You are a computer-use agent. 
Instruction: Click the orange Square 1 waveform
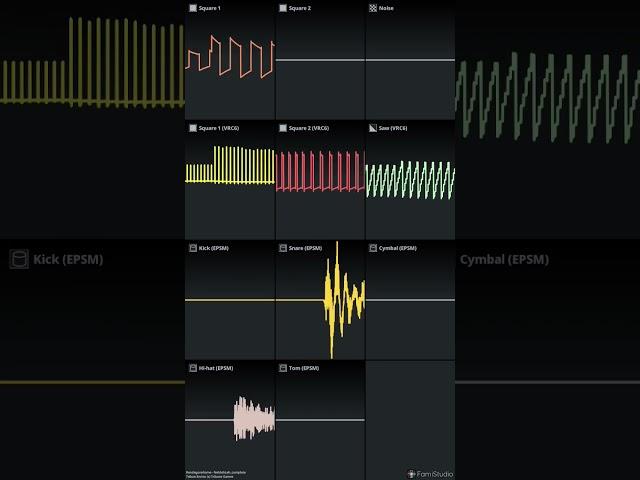(230, 57)
